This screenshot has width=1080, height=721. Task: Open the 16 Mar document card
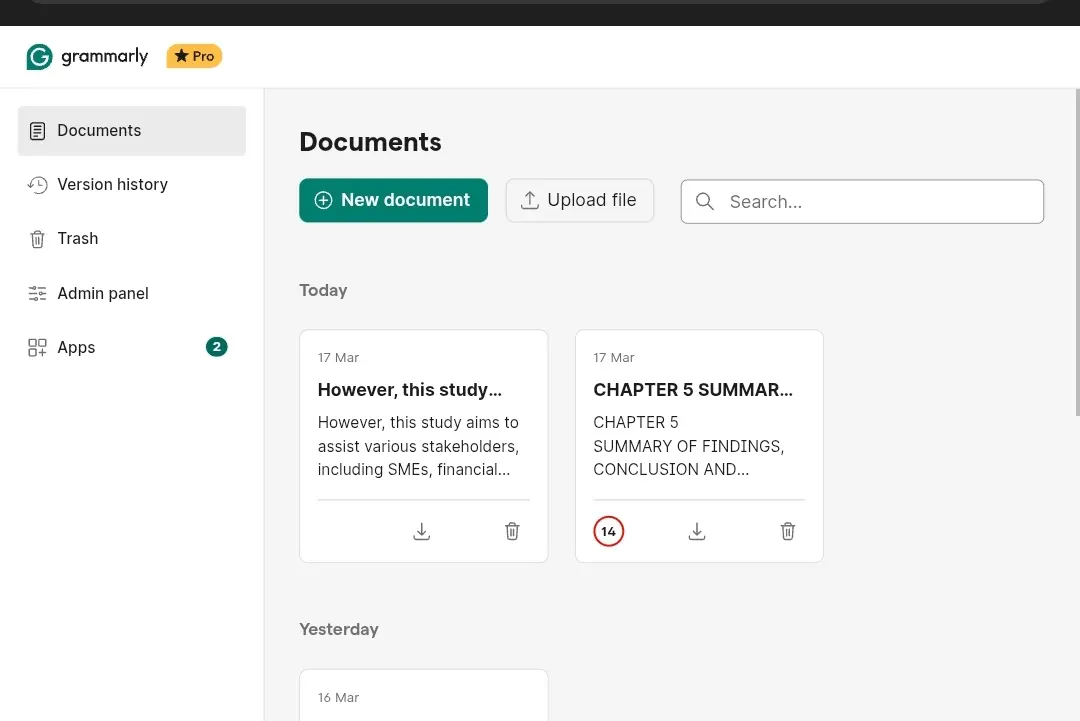pyautogui.click(x=424, y=695)
